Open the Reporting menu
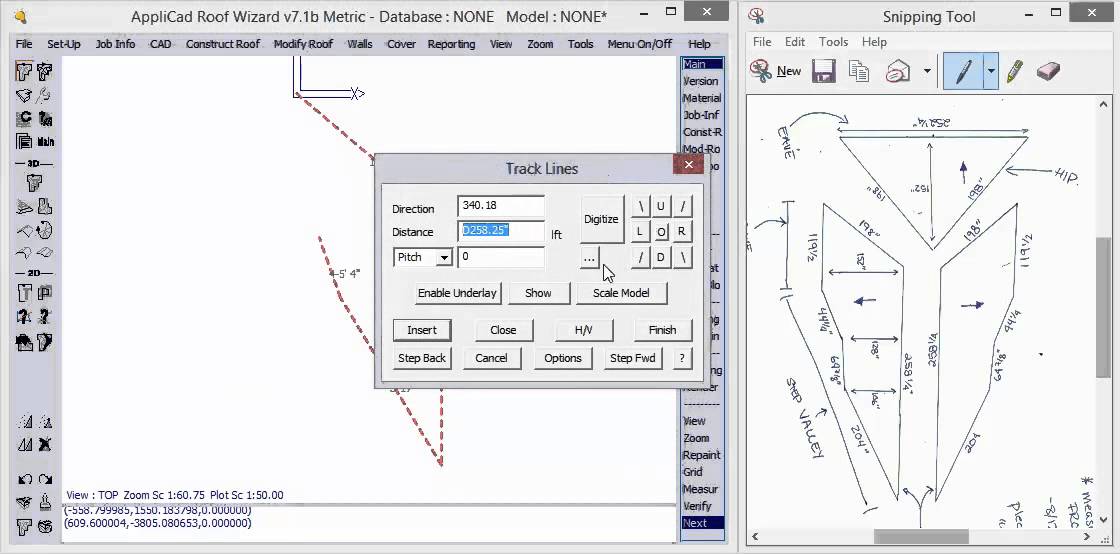 tap(451, 44)
